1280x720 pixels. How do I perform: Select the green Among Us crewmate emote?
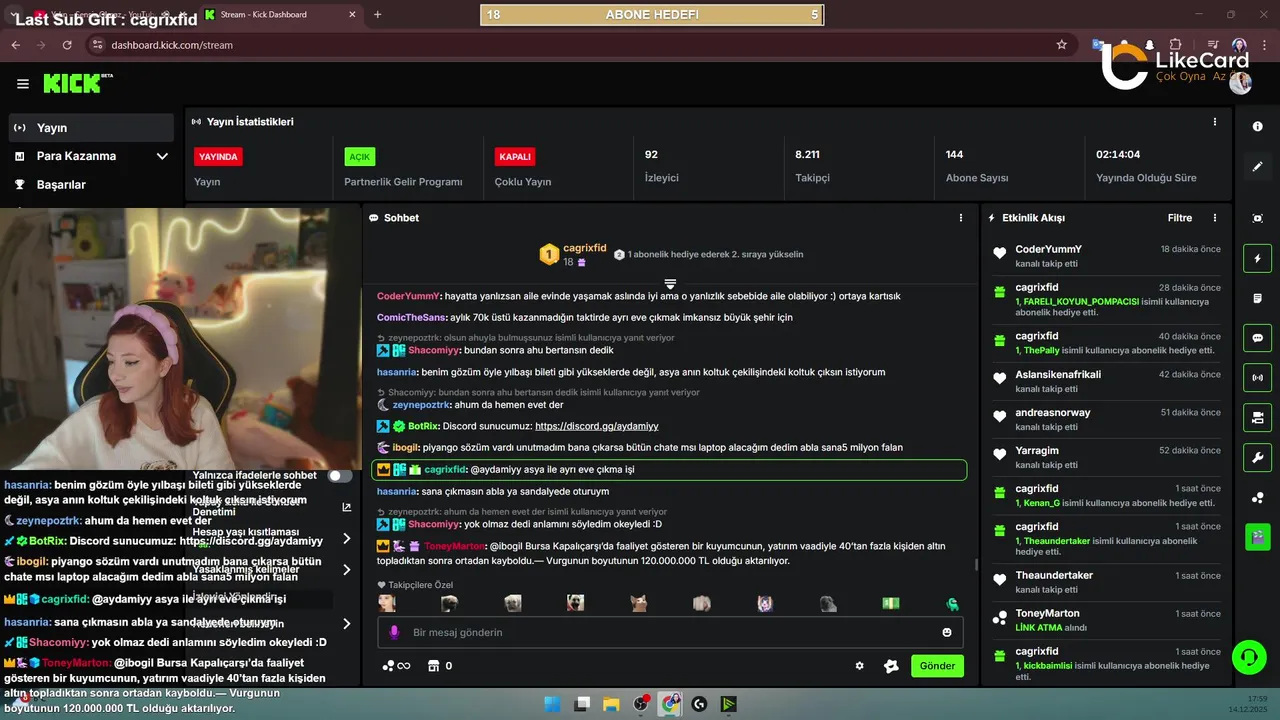(x=953, y=603)
